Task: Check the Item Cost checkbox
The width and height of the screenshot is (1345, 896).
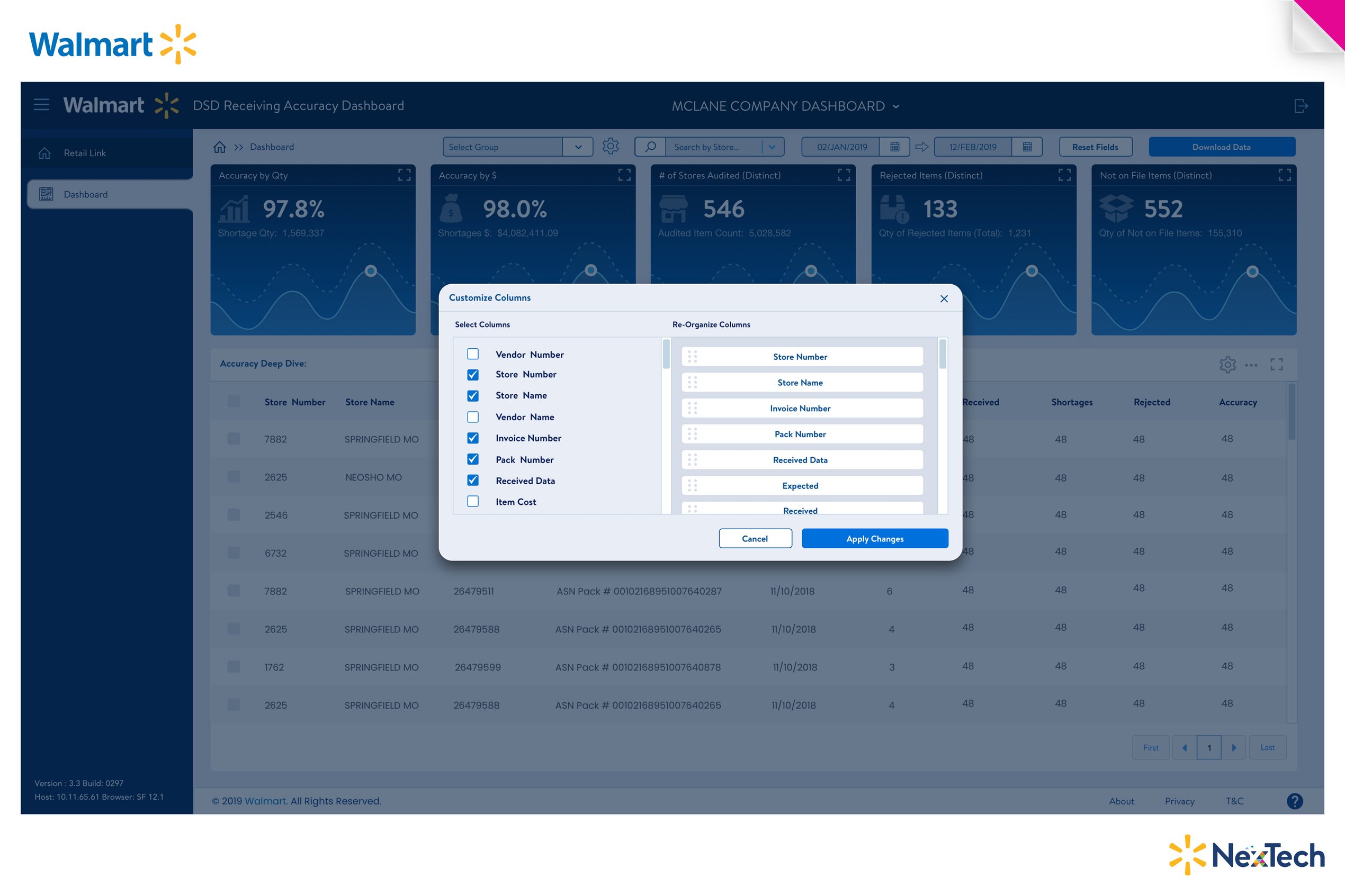Action: [473, 501]
